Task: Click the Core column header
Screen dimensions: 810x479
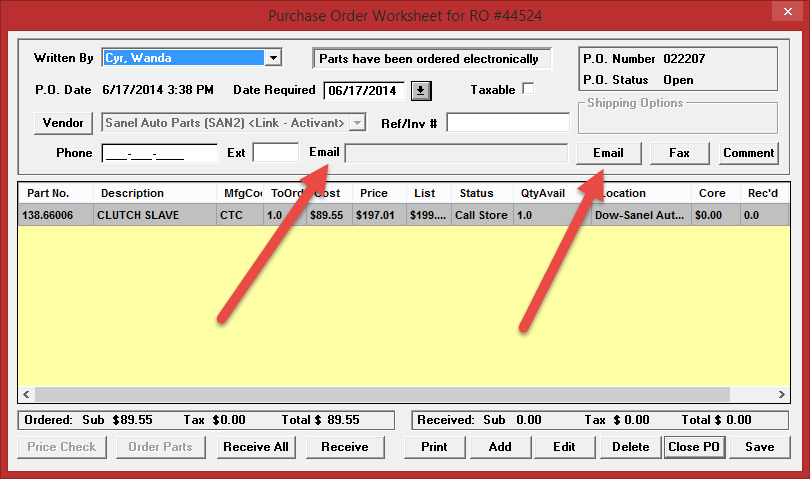Action: [716, 193]
